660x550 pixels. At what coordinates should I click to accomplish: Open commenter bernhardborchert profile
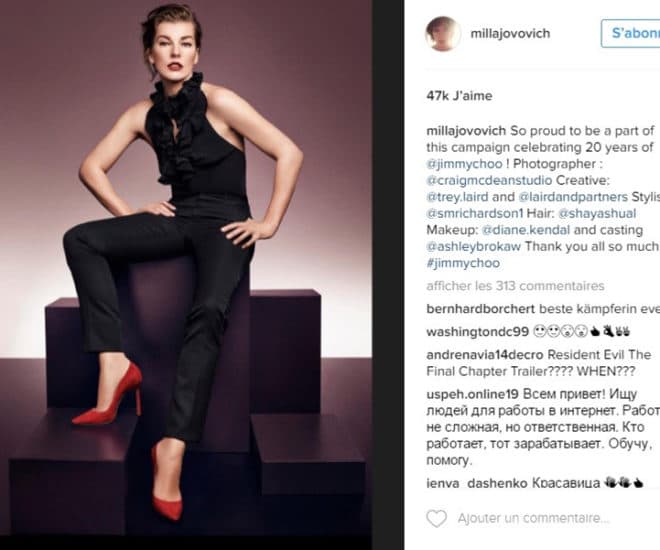click(480, 309)
